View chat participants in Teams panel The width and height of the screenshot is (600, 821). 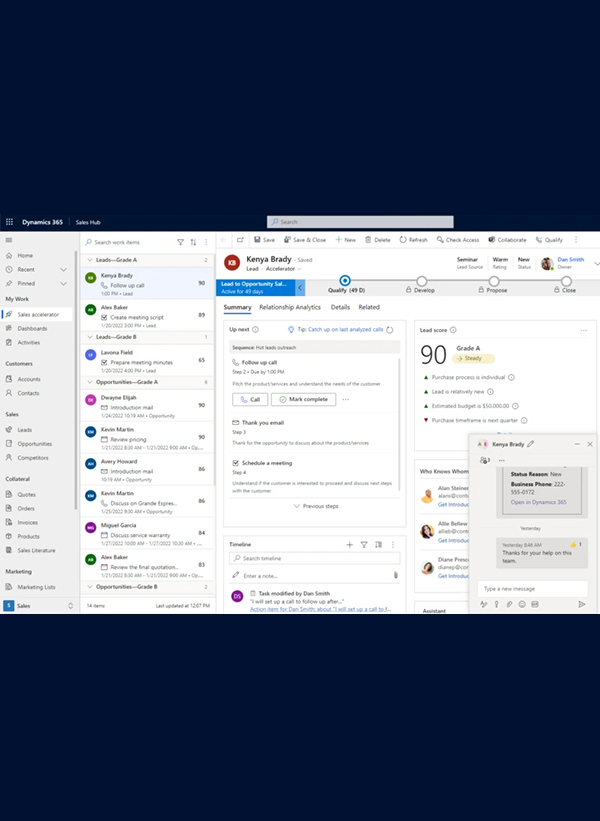tap(485, 460)
